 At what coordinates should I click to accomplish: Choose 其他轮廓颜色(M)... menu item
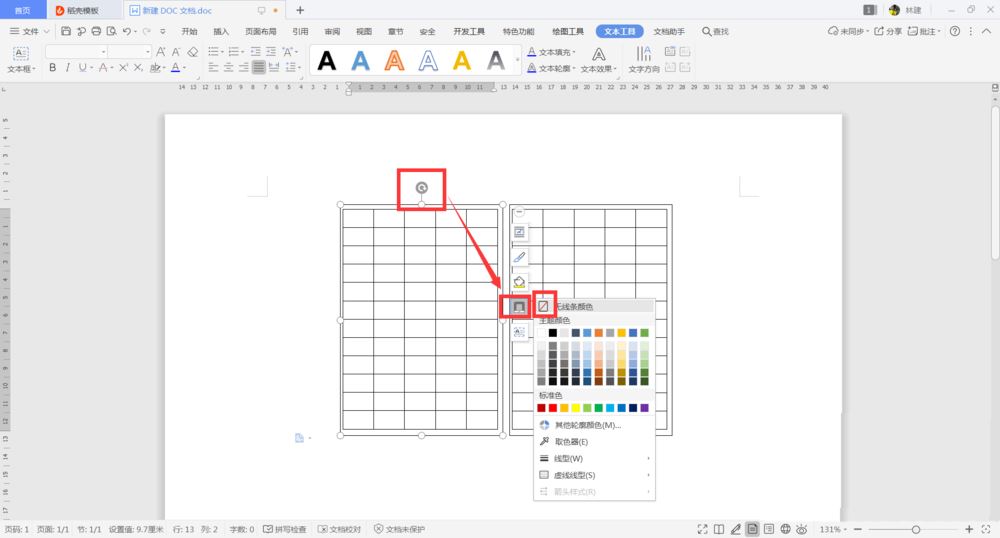tap(594, 425)
